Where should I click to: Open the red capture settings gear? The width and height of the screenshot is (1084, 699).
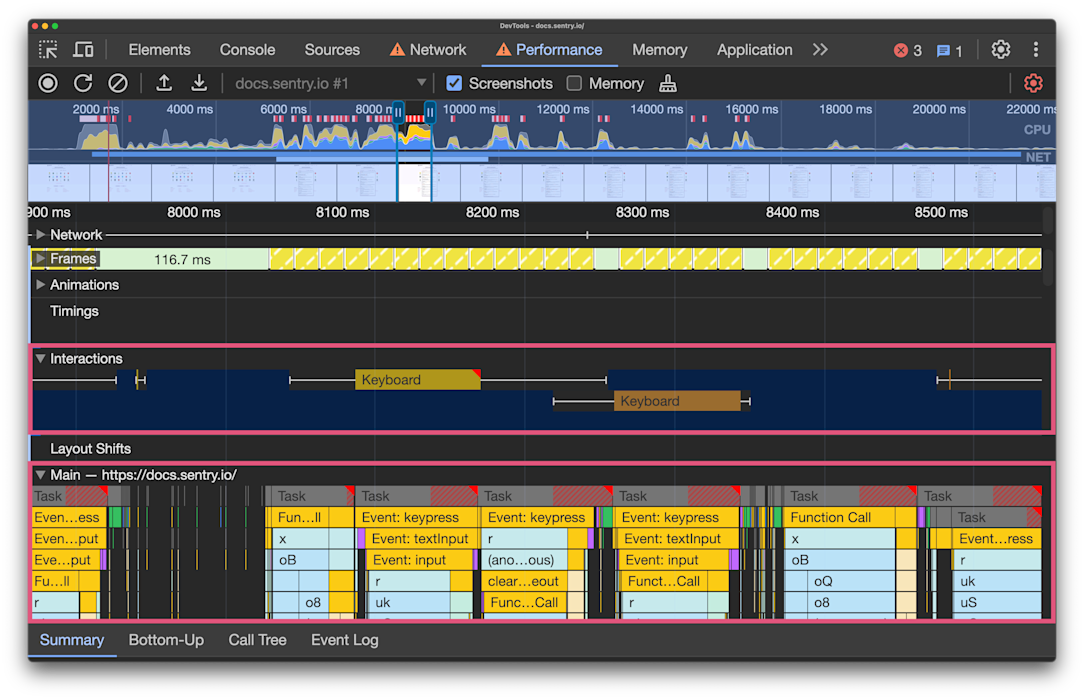click(x=1033, y=83)
